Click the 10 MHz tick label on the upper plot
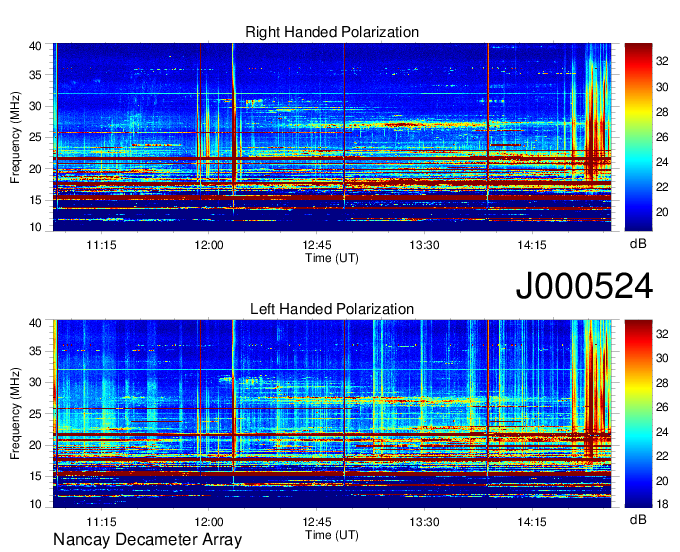Image resolution: width=680 pixels, height=552 pixels. click(x=35, y=227)
